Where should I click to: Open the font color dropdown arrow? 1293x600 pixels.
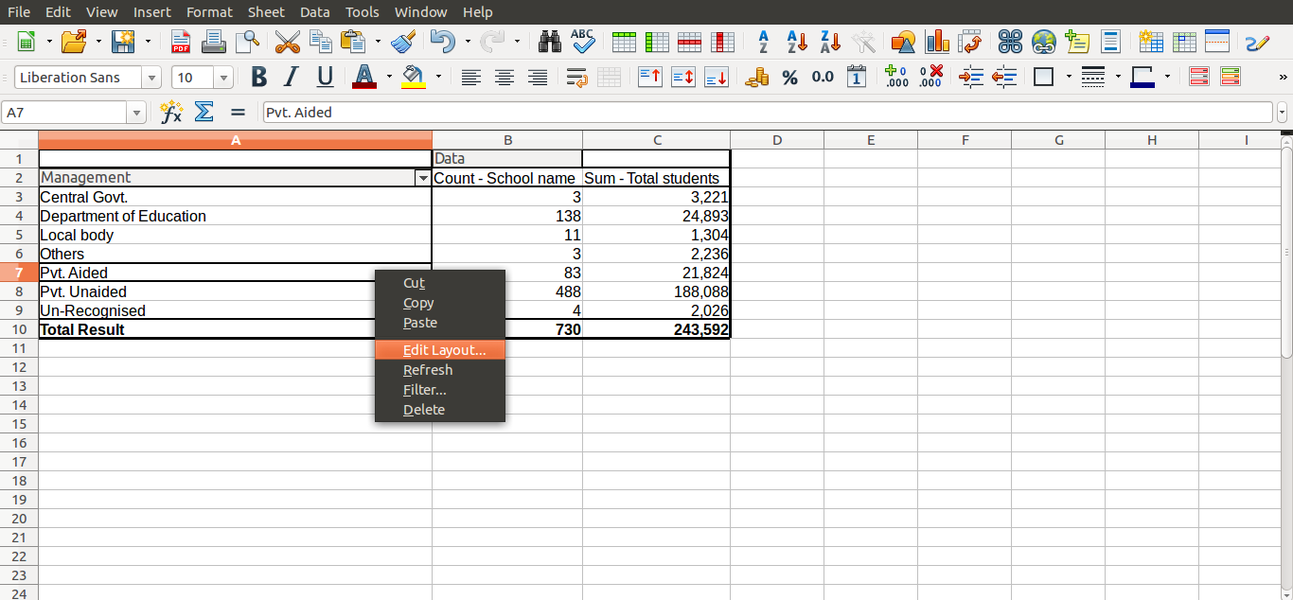(x=390, y=76)
